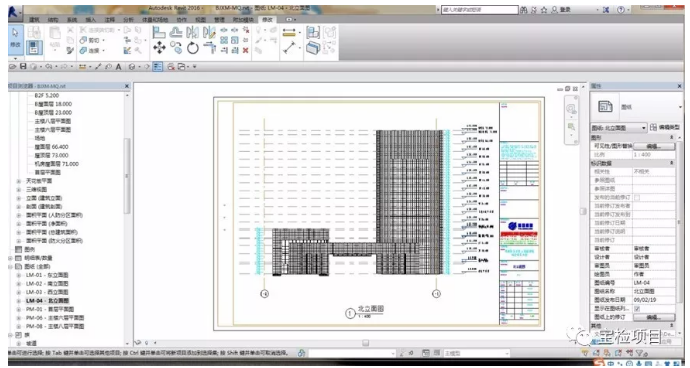Toggle the issued current revision checkbox
This screenshot has width=690, height=368.
tap(637, 198)
